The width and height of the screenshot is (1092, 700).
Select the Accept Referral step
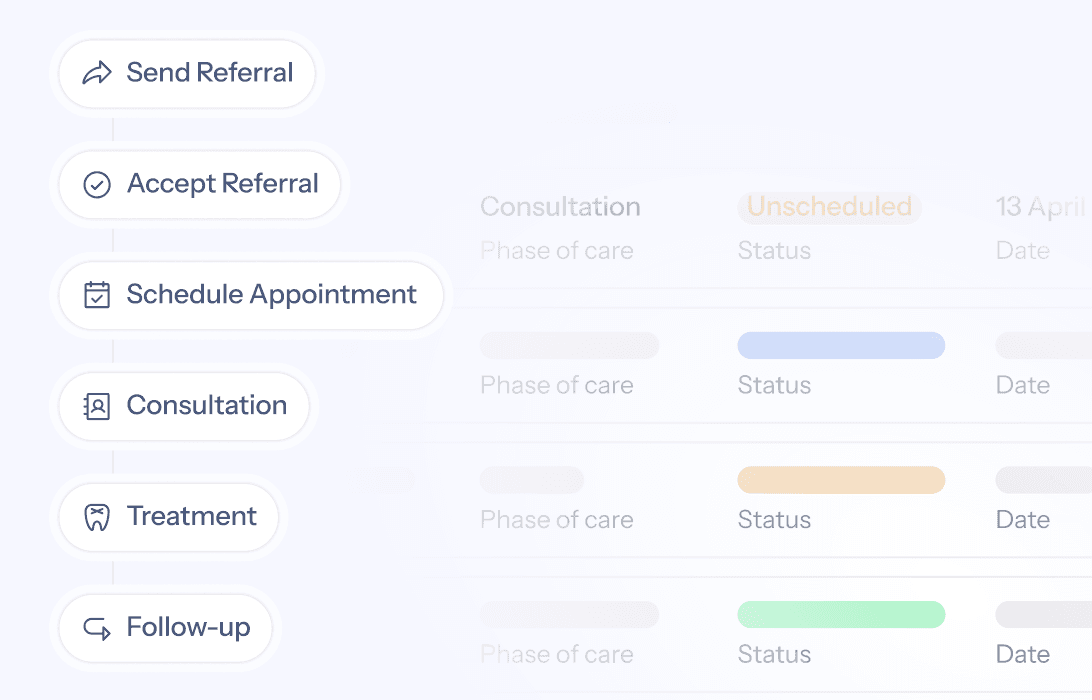coord(222,184)
